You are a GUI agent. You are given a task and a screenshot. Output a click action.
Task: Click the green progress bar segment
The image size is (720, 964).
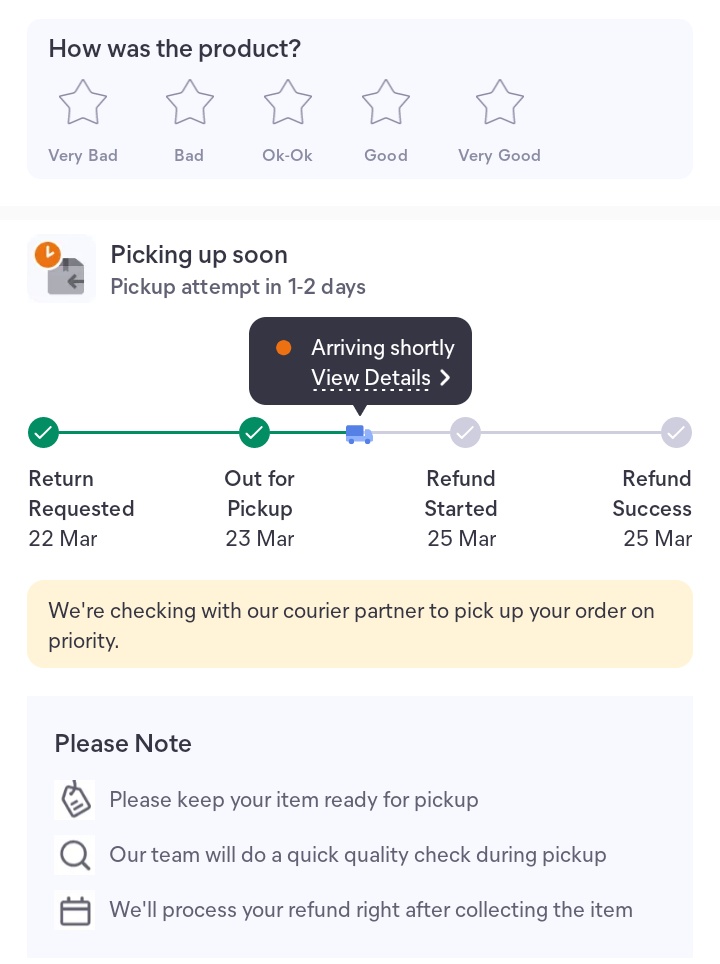[x=149, y=433]
